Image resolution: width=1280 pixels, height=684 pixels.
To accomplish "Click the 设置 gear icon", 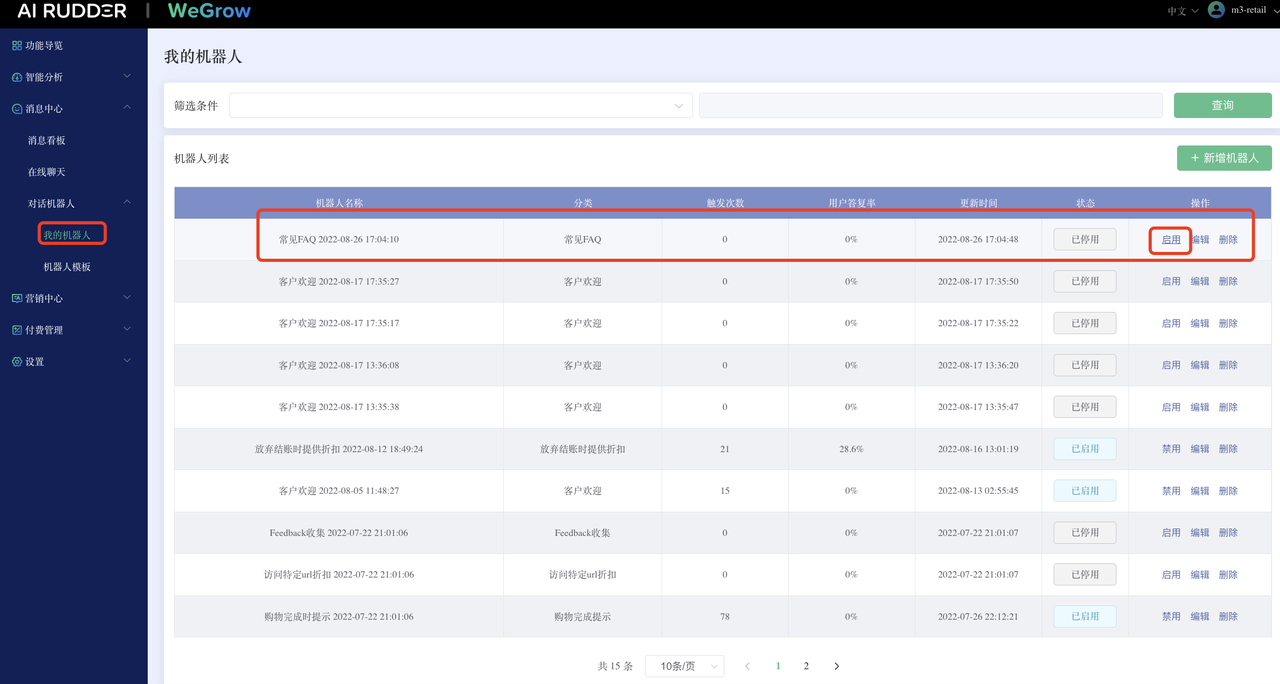I will [17, 362].
